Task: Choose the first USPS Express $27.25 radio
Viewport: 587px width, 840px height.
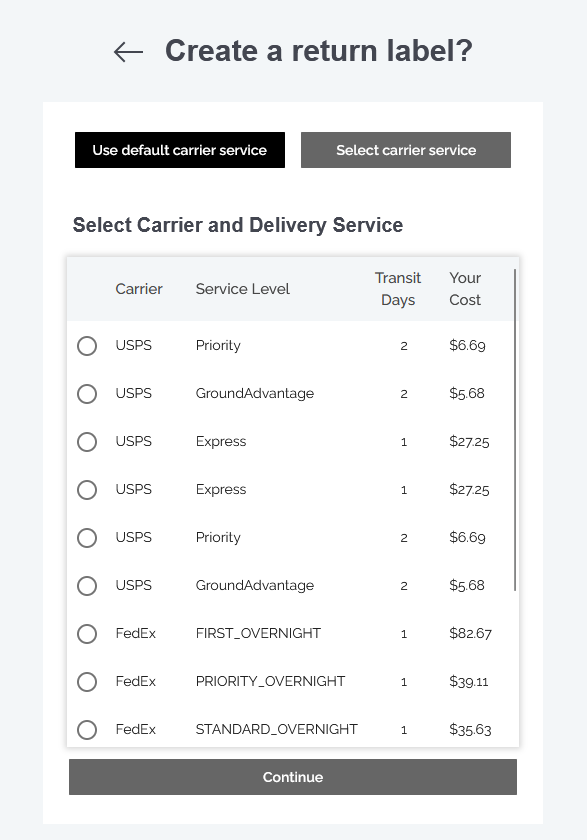Action: pyautogui.click(x=87, y=442)
